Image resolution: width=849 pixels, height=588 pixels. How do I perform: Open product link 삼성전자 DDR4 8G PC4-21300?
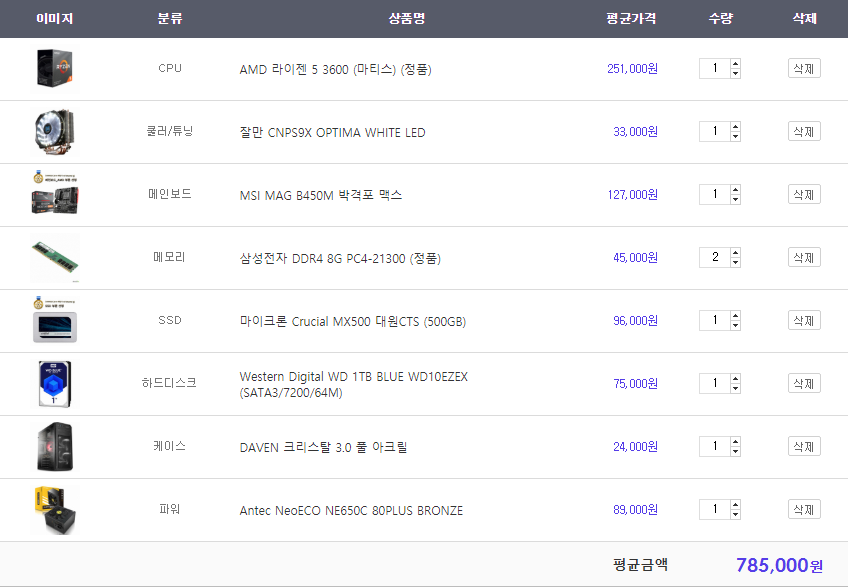pos(340,258)
